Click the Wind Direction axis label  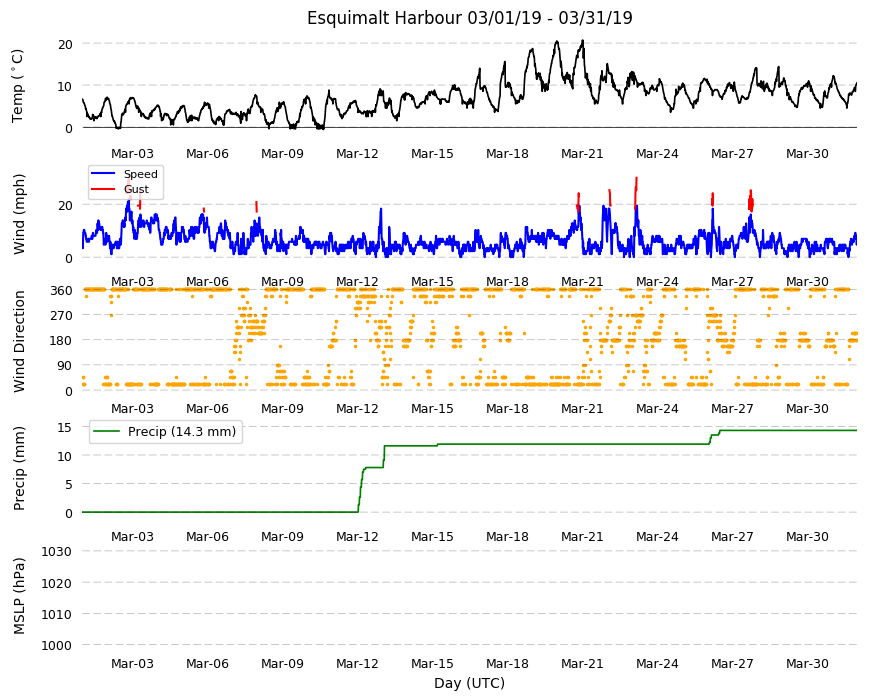(19, 341)
